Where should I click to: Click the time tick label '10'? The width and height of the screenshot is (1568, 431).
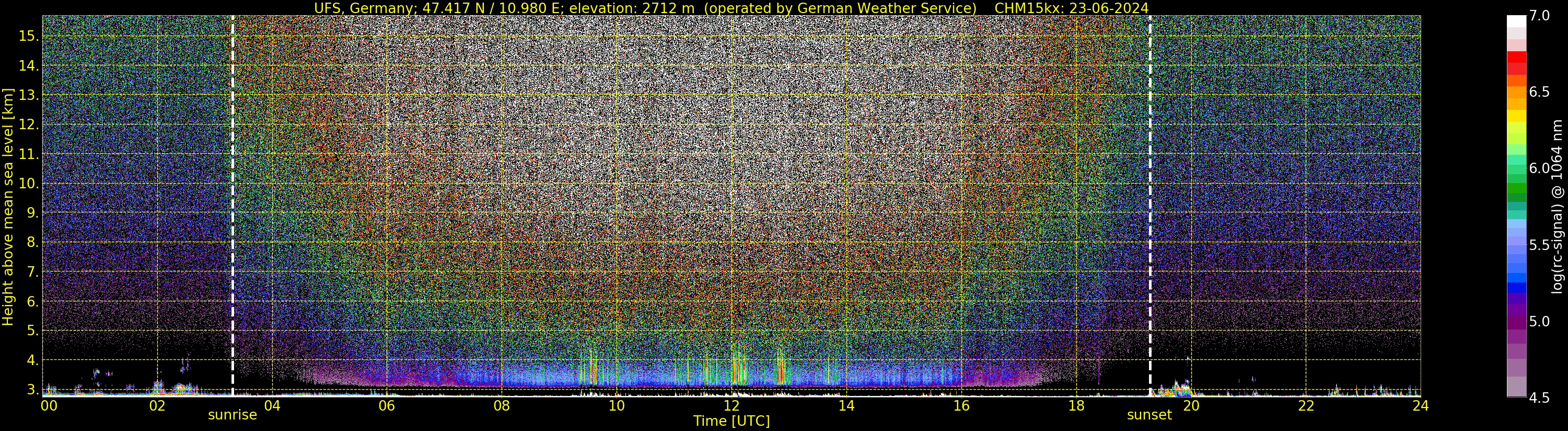tap(617, 406)
